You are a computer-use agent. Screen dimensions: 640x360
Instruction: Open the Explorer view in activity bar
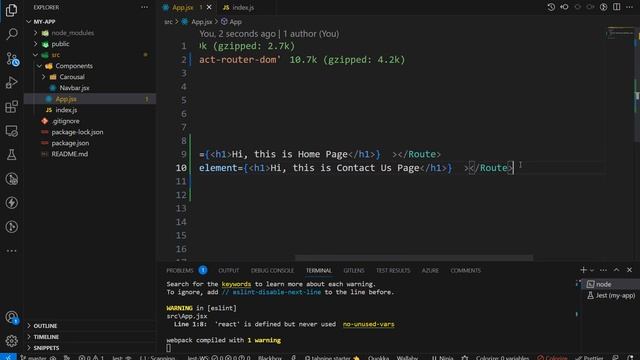coord(11,10)
